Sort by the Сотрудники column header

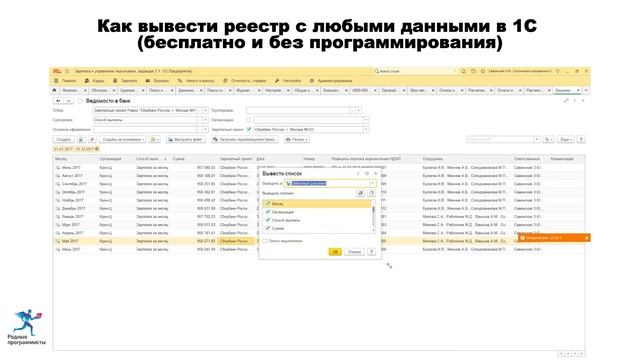pyautogui.click(x=433, y=159)
